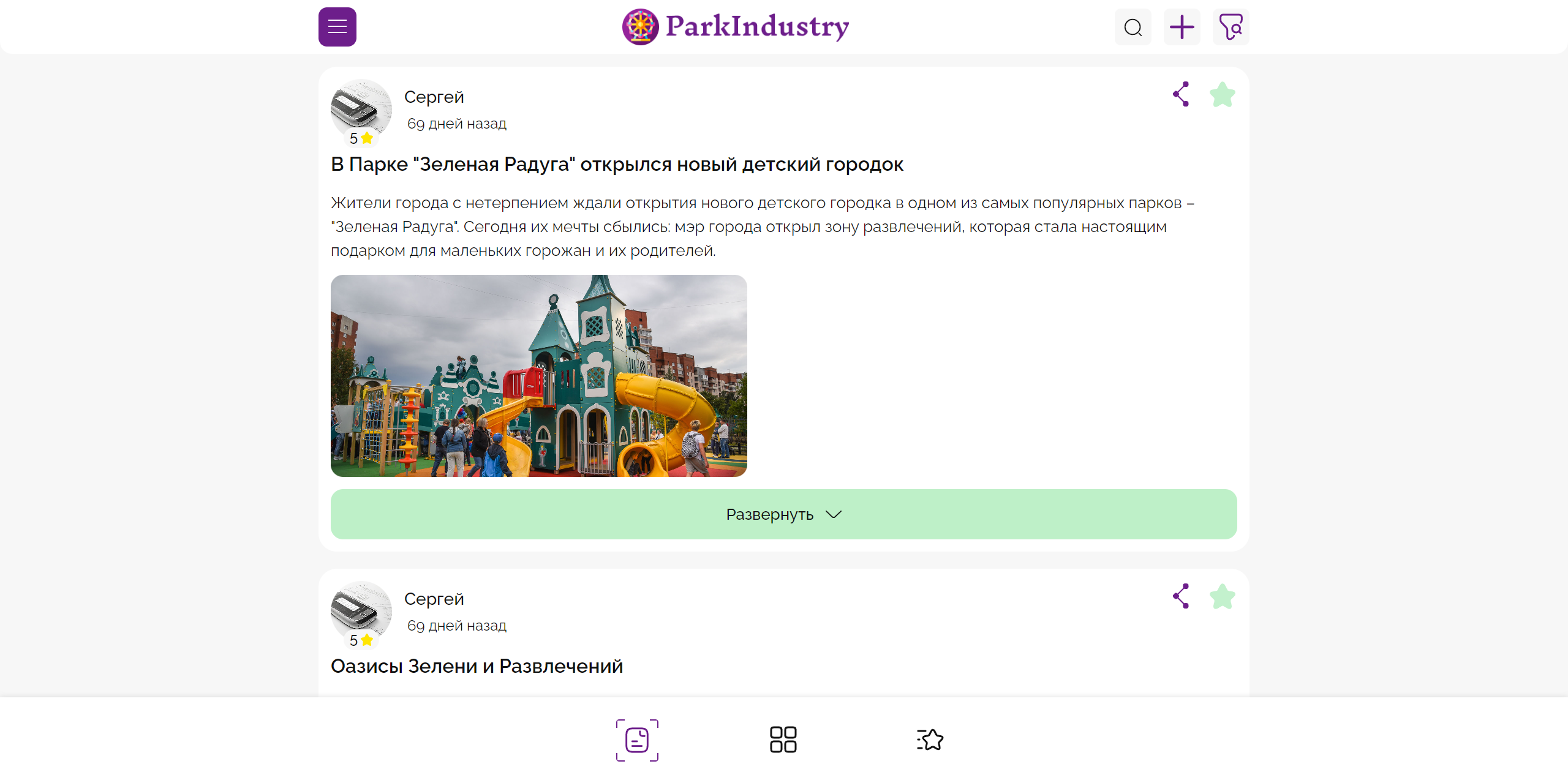
Task: Open the favorites list bottom tab
Action: (930, 740)
